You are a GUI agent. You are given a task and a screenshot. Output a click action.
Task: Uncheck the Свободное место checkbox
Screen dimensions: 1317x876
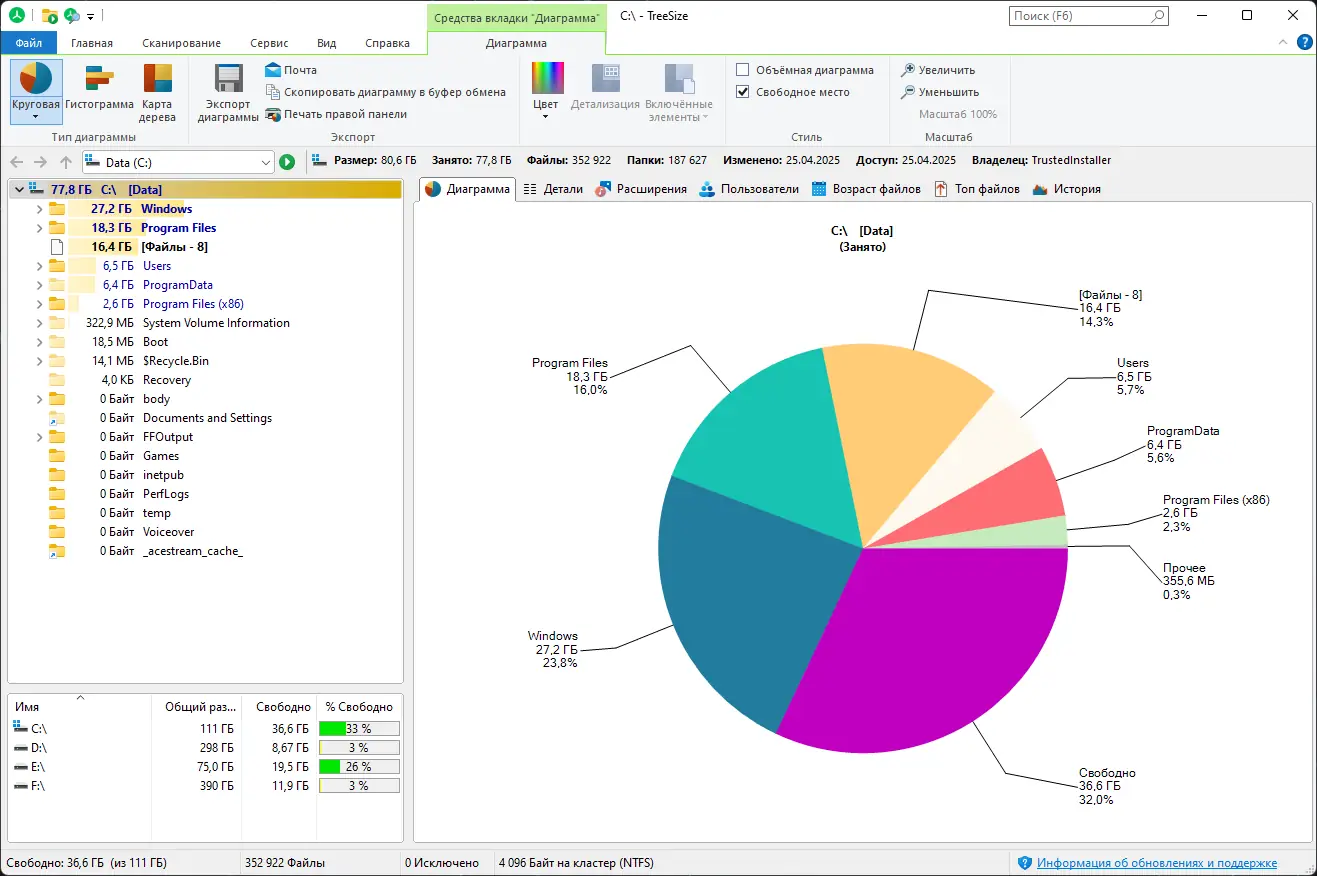click(x=743, y=92)
